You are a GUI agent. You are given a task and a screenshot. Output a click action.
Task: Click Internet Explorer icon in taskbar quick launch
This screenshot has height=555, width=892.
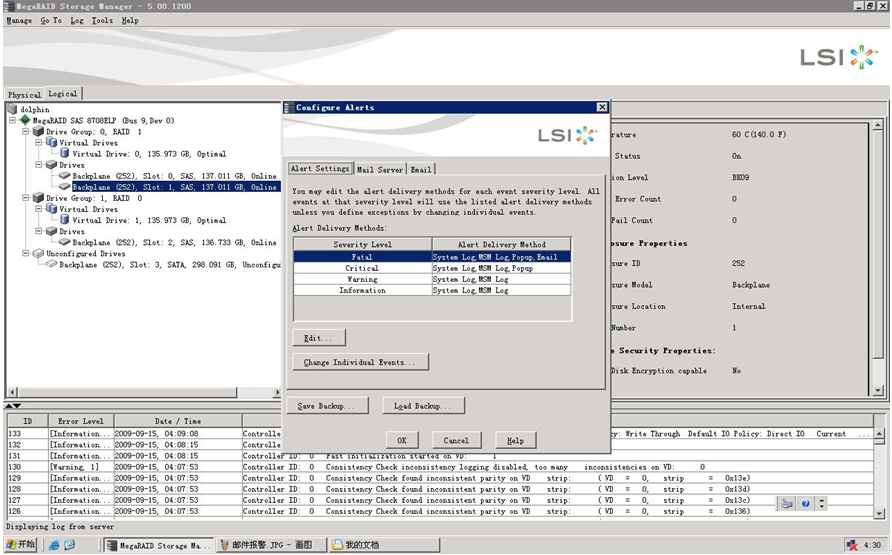tap(55, 545)
